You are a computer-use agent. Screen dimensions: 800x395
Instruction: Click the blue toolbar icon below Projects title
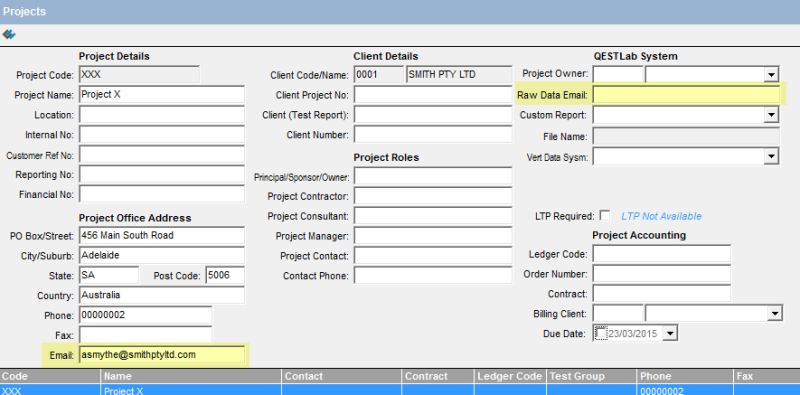(9, 35)
